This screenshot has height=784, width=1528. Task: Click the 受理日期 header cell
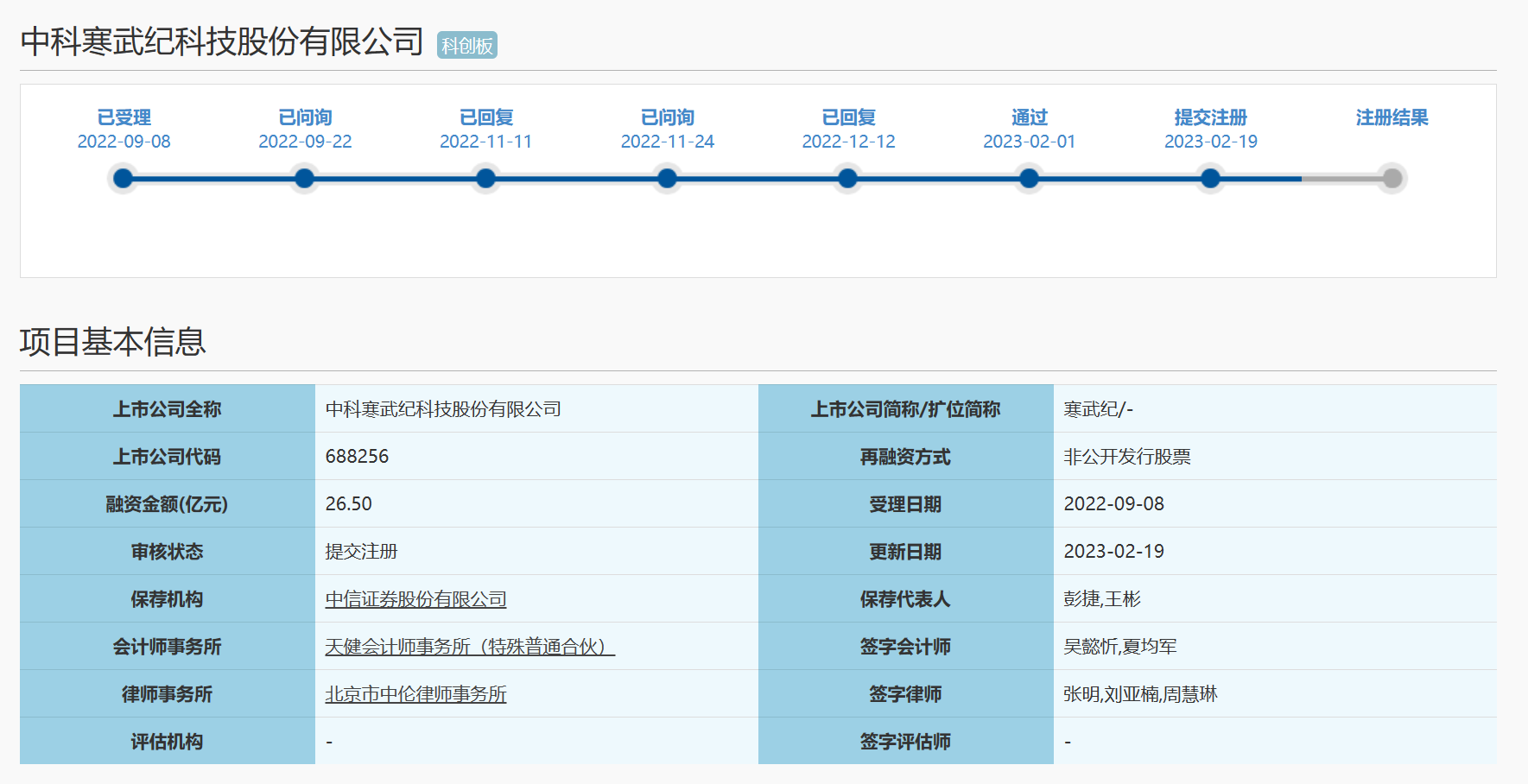tap(906, 503)
